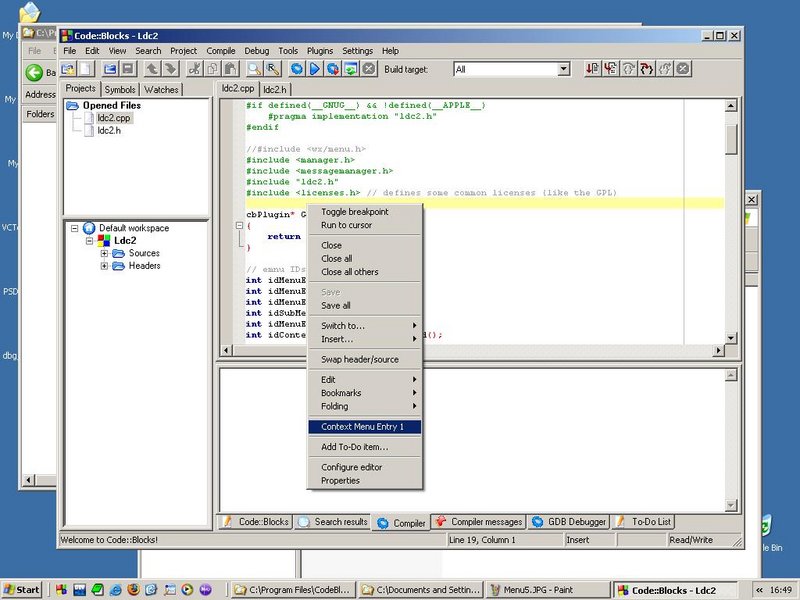Click the Rebuild toolbar icon
The height and width of the screenshot is (600, 800).
[x=351, y=69]
